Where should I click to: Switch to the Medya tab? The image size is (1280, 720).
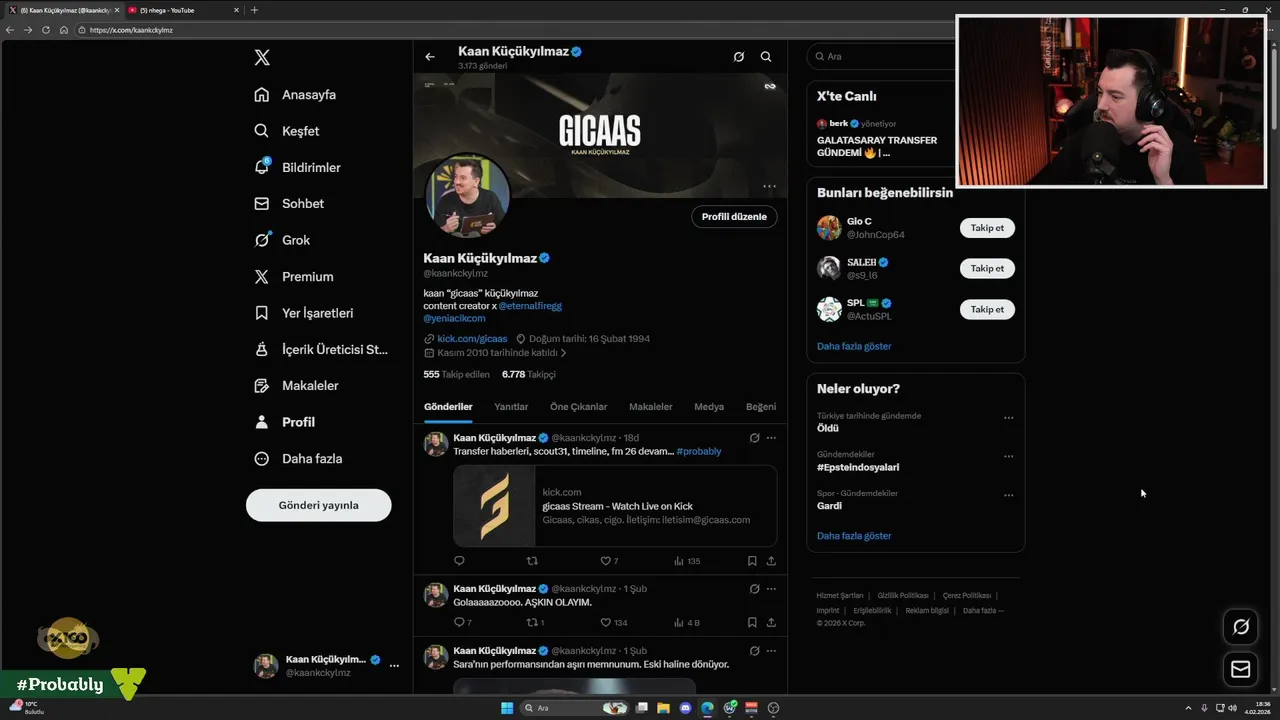tap(709, 407)
